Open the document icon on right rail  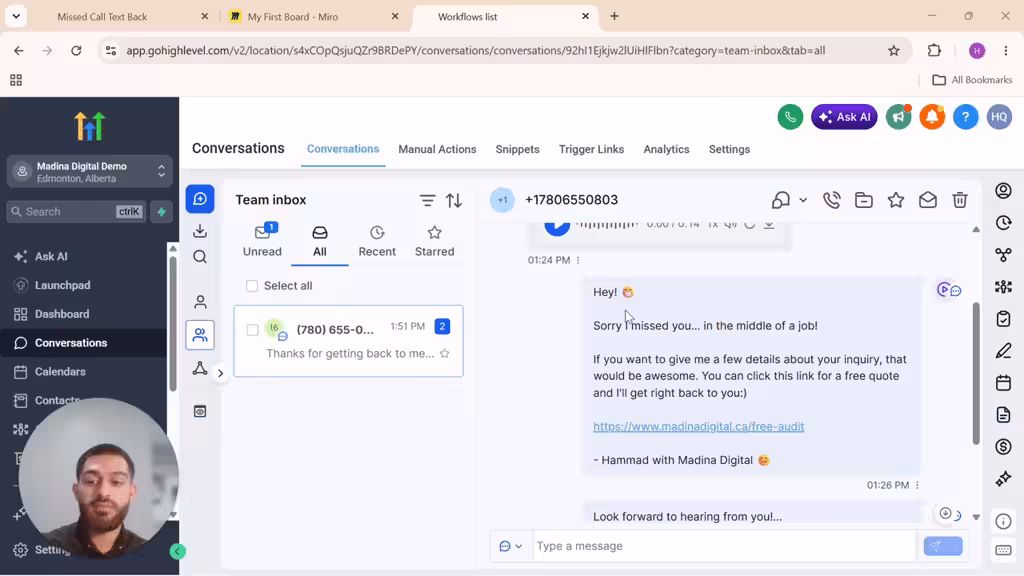1004,415
